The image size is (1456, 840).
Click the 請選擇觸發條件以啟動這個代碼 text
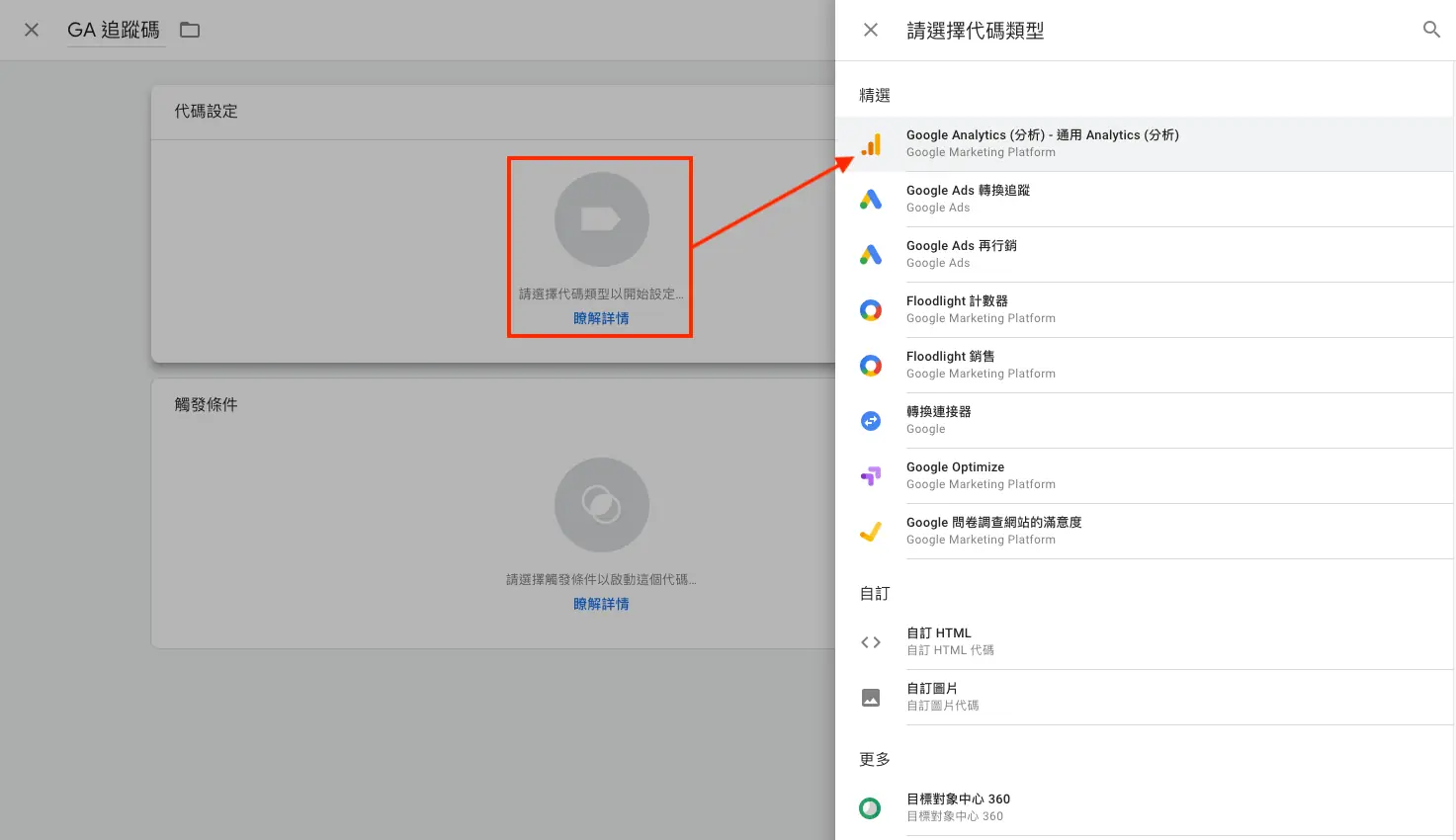click(x=601, y=579)
